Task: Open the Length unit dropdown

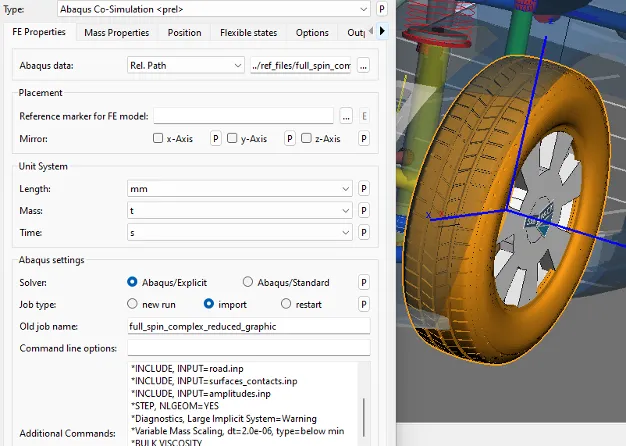Action: [x=345, y=188]
